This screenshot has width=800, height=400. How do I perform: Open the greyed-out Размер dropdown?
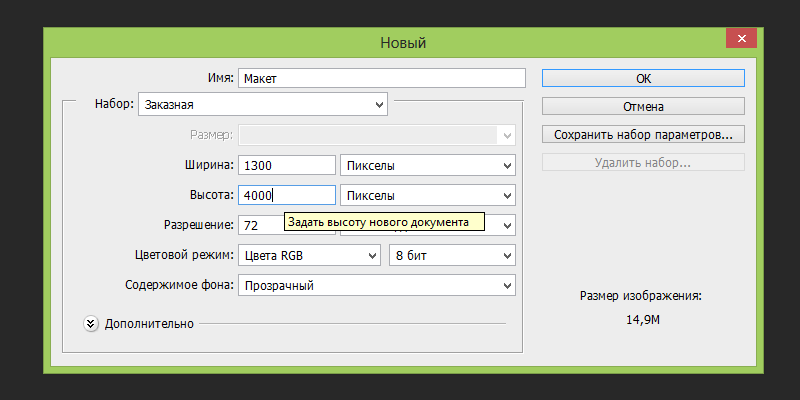pyautogui.click(x=376, y=134)
